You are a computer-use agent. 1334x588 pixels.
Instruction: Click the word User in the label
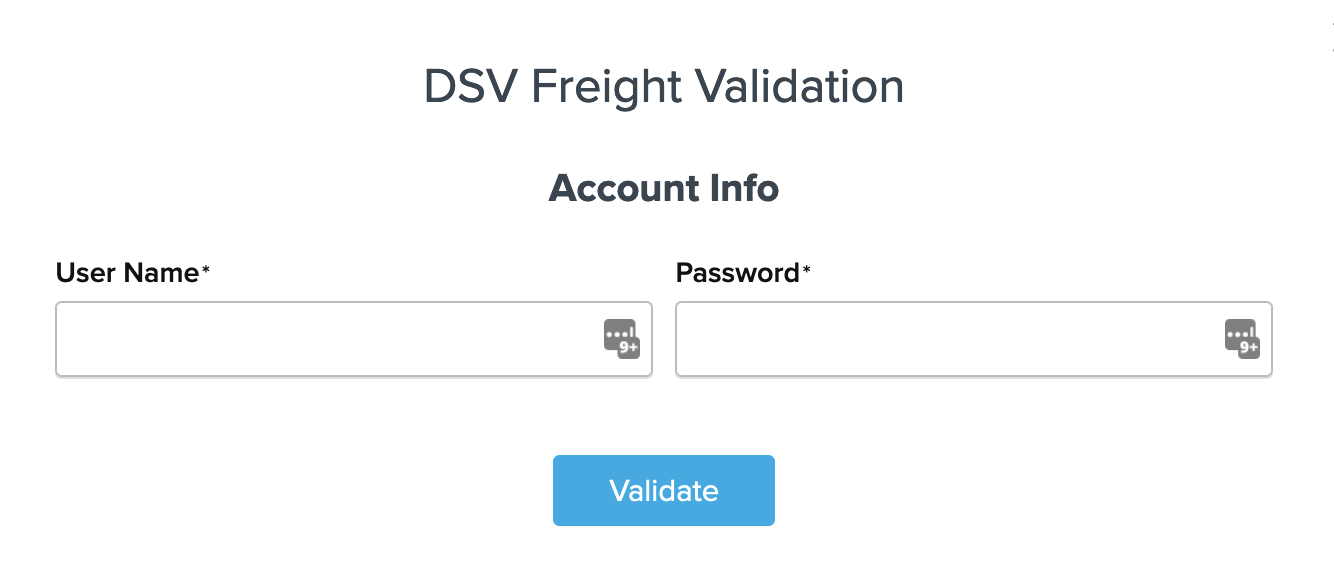86,273
